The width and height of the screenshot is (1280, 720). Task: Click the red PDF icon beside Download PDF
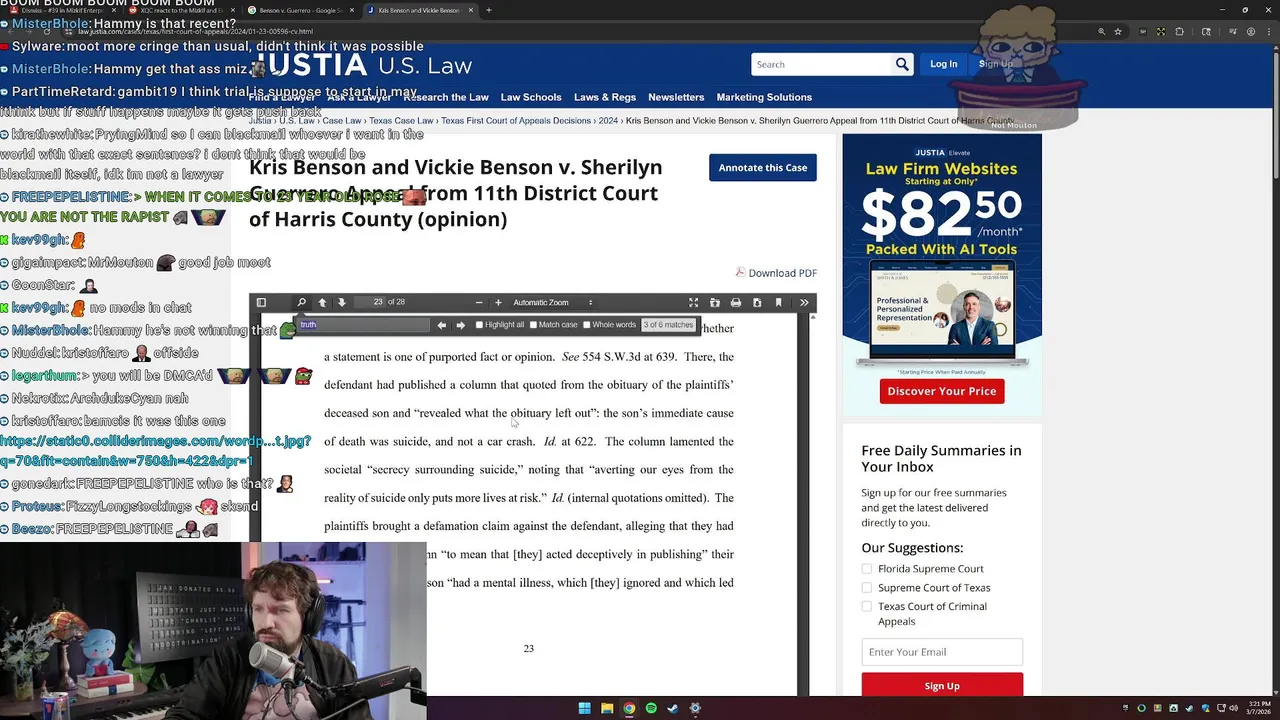click(740, 272)
